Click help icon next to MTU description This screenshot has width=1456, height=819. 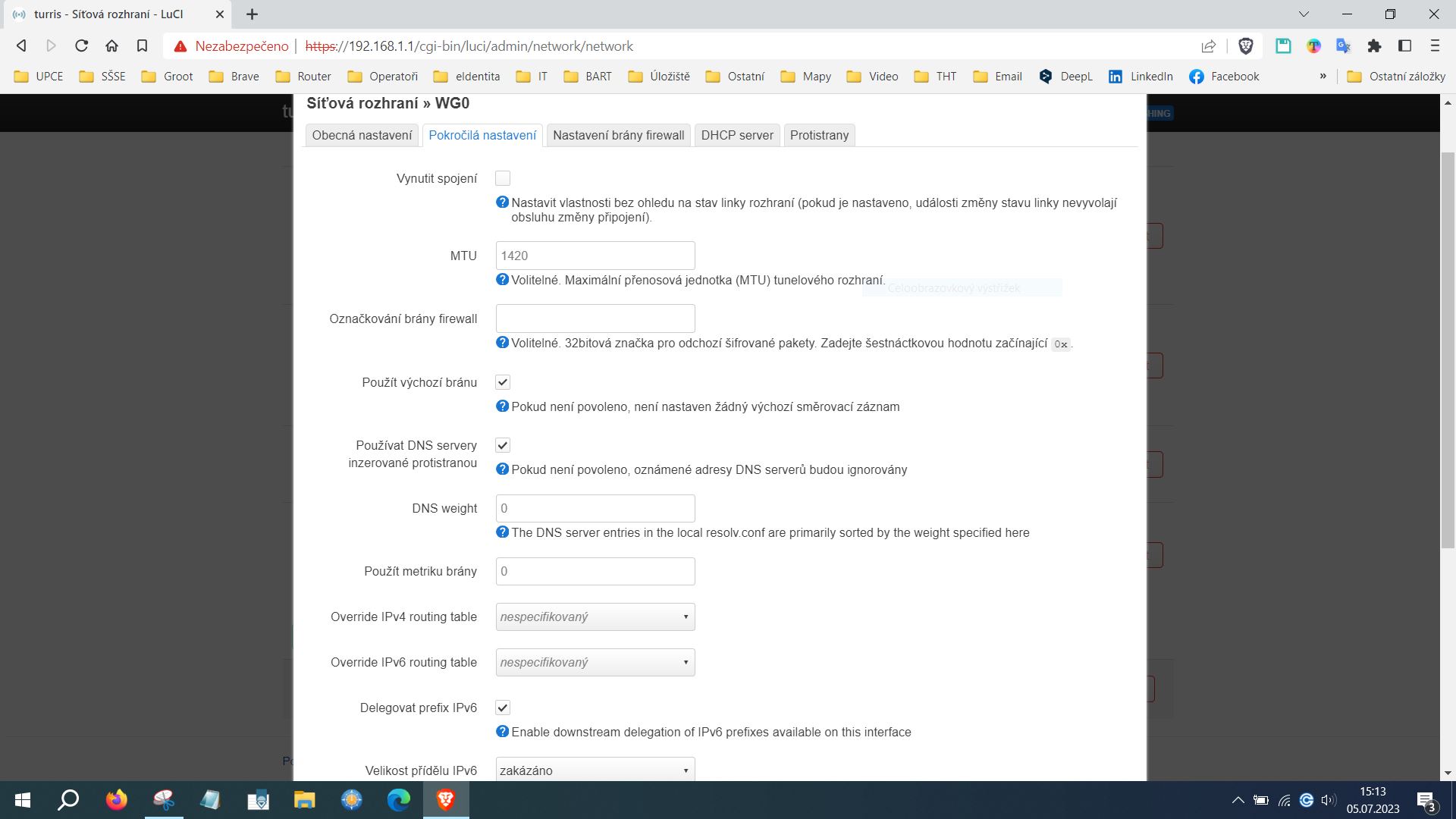point(502,280)
